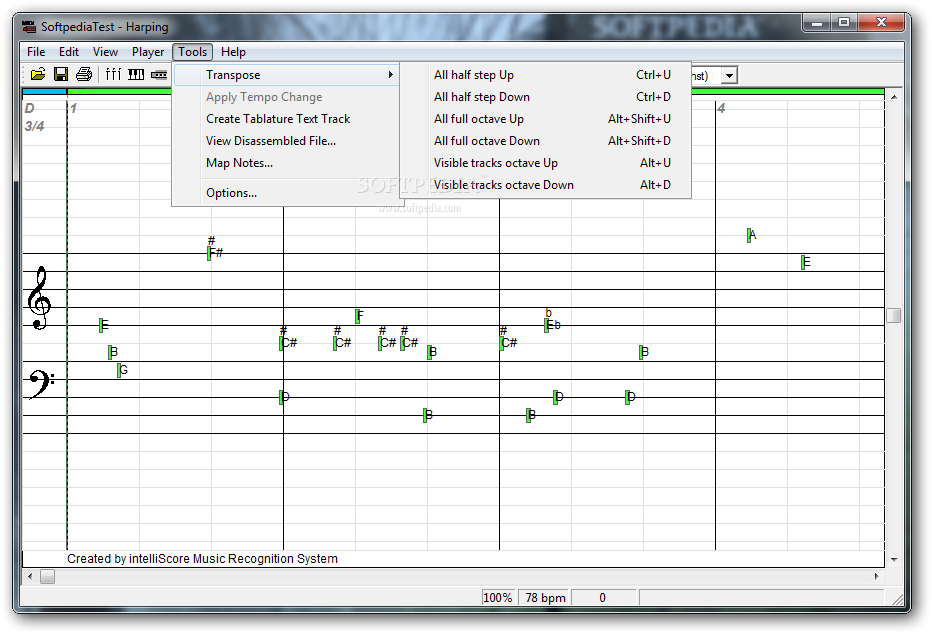Open the View menu

pyautogui.click(x=105, y=52)
